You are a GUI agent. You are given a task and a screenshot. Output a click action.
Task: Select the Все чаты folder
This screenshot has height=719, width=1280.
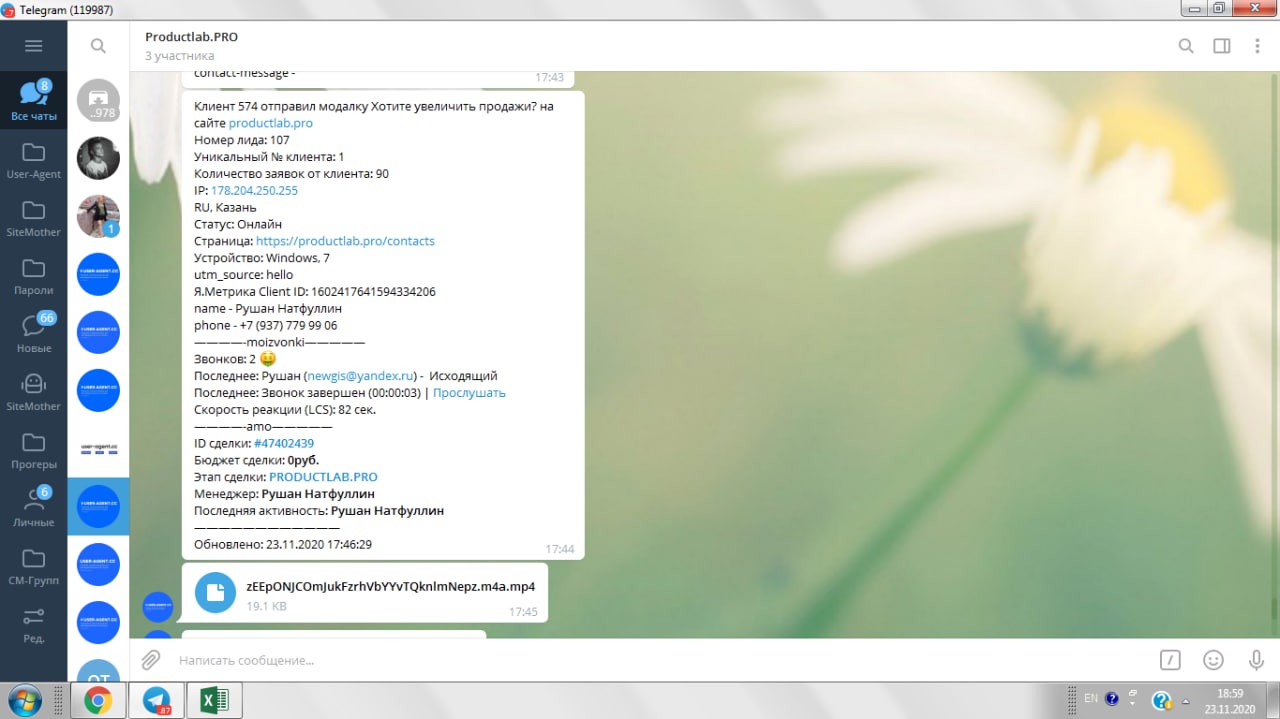click(x=34, y=100)
